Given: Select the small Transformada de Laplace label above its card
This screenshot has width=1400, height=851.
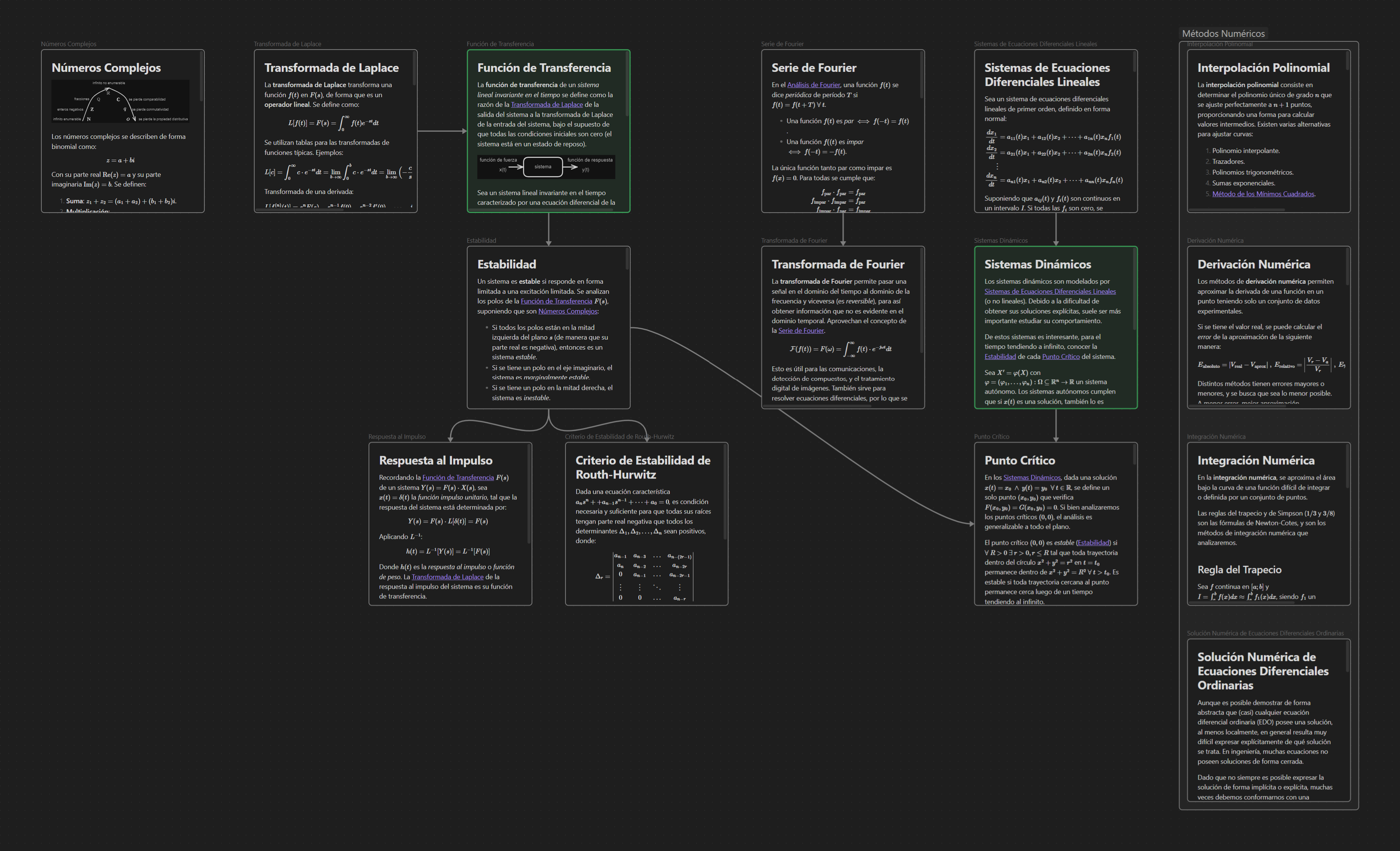Looking at the screenshot, I should click(x=288, y=44).
